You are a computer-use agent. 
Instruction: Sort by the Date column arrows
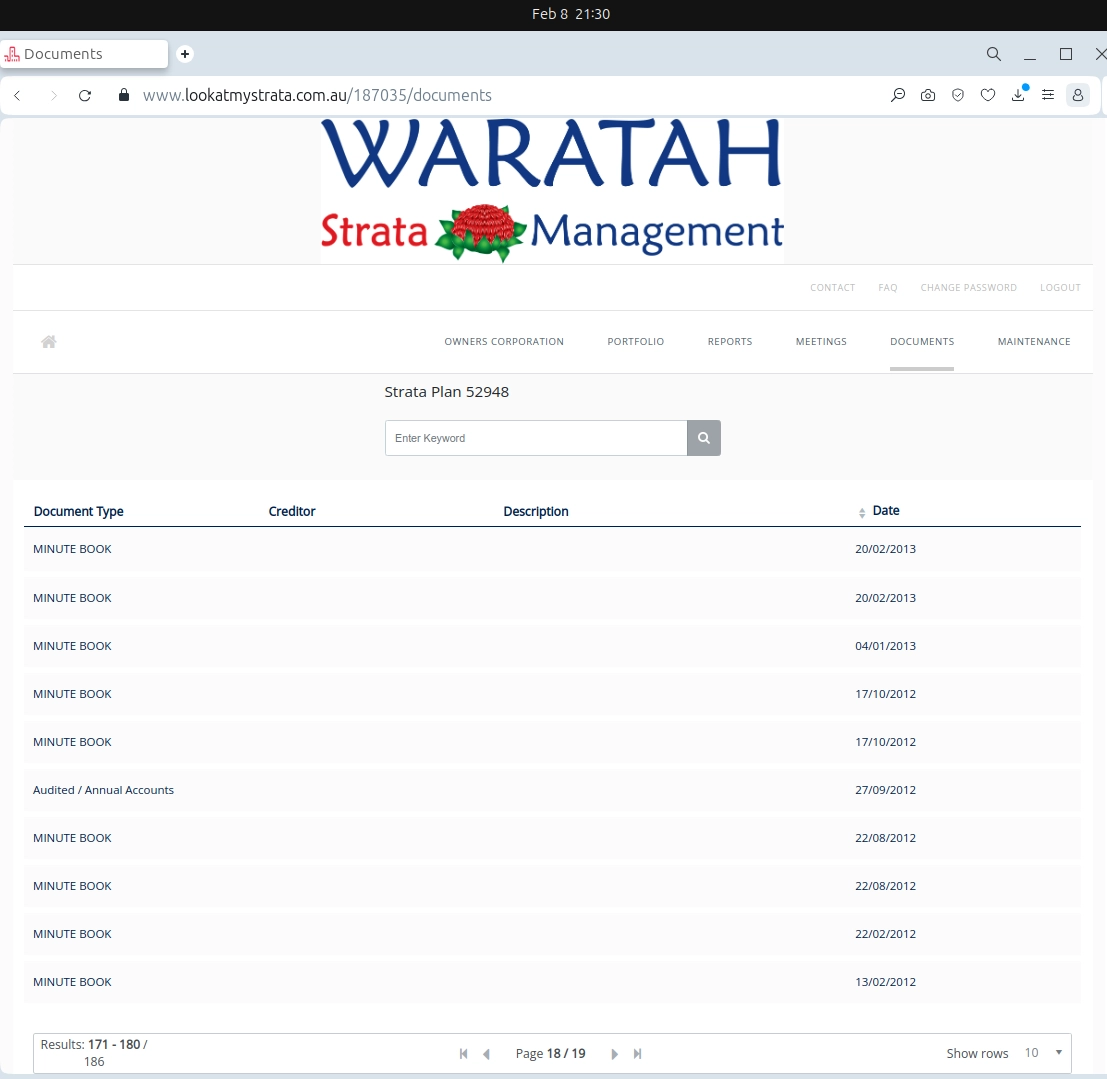[x=862, y=513]
